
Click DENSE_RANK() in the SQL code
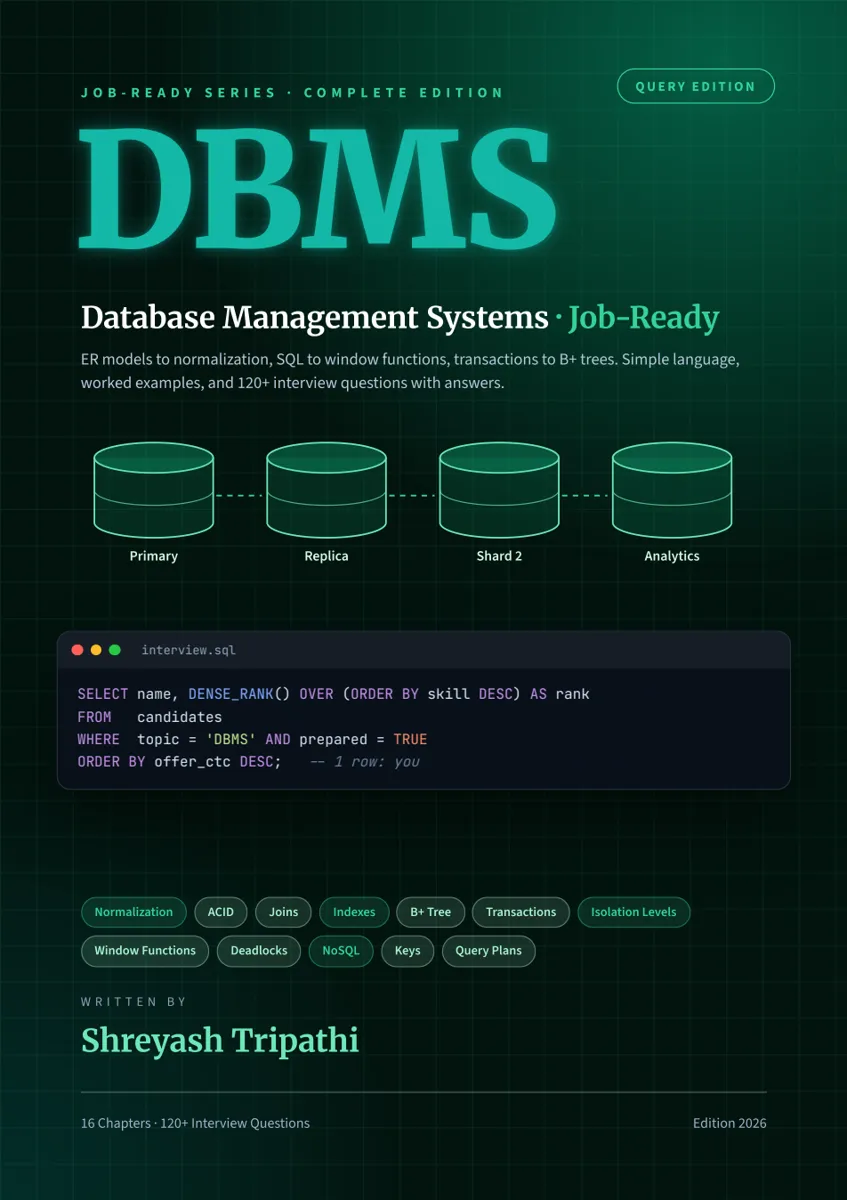(239, 694)
